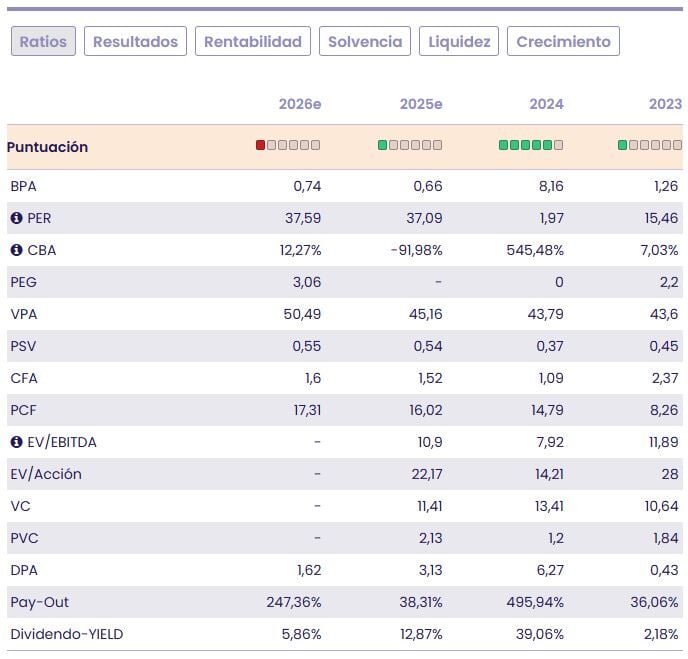This screenshot has width=688, height=659.
Task: Show the Liquidez tab
Action: coord(459,41)
